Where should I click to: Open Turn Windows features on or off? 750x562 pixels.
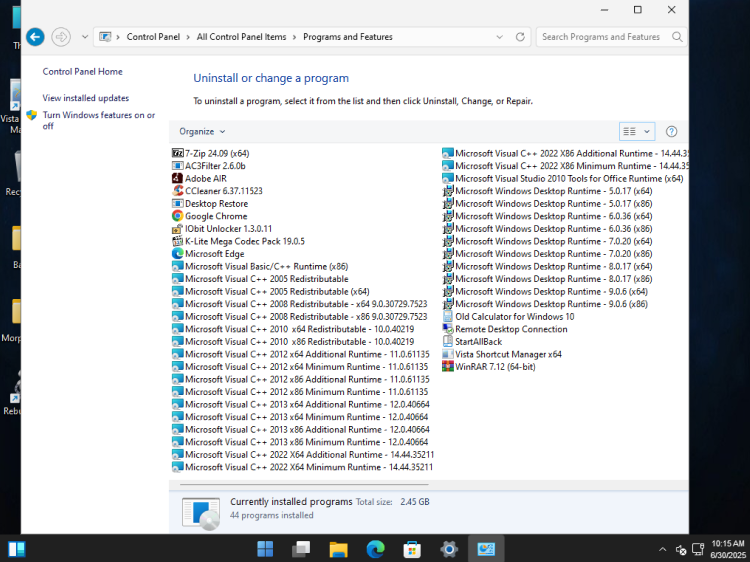pos(99,120)
